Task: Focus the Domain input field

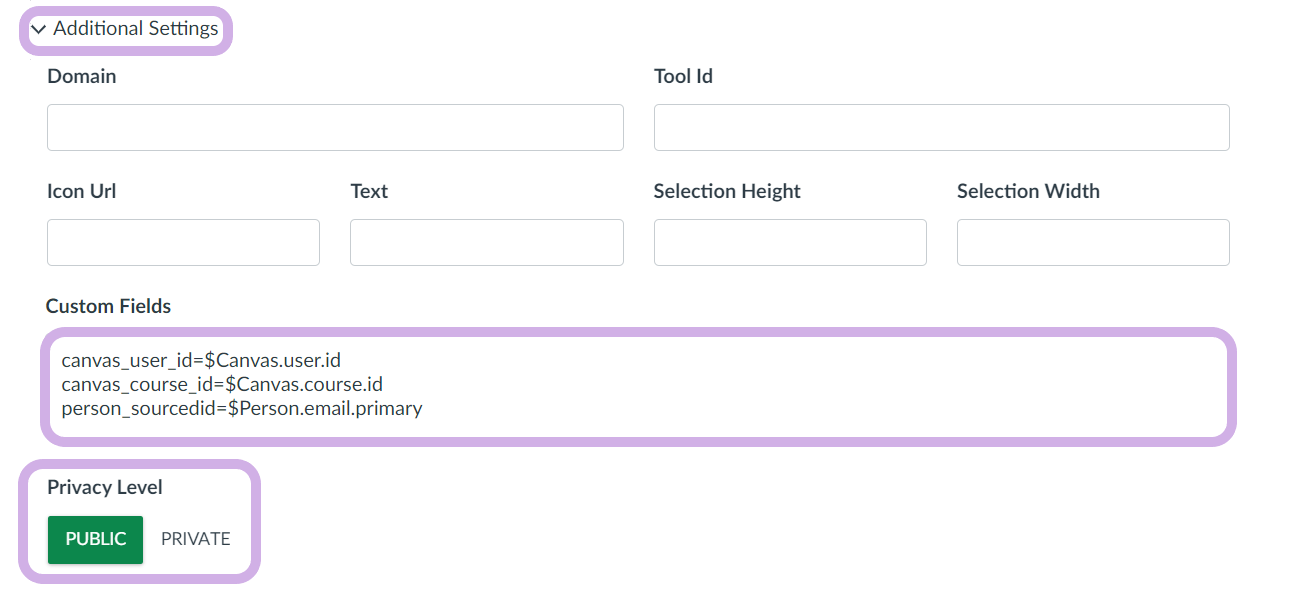Action: [335, 128]
